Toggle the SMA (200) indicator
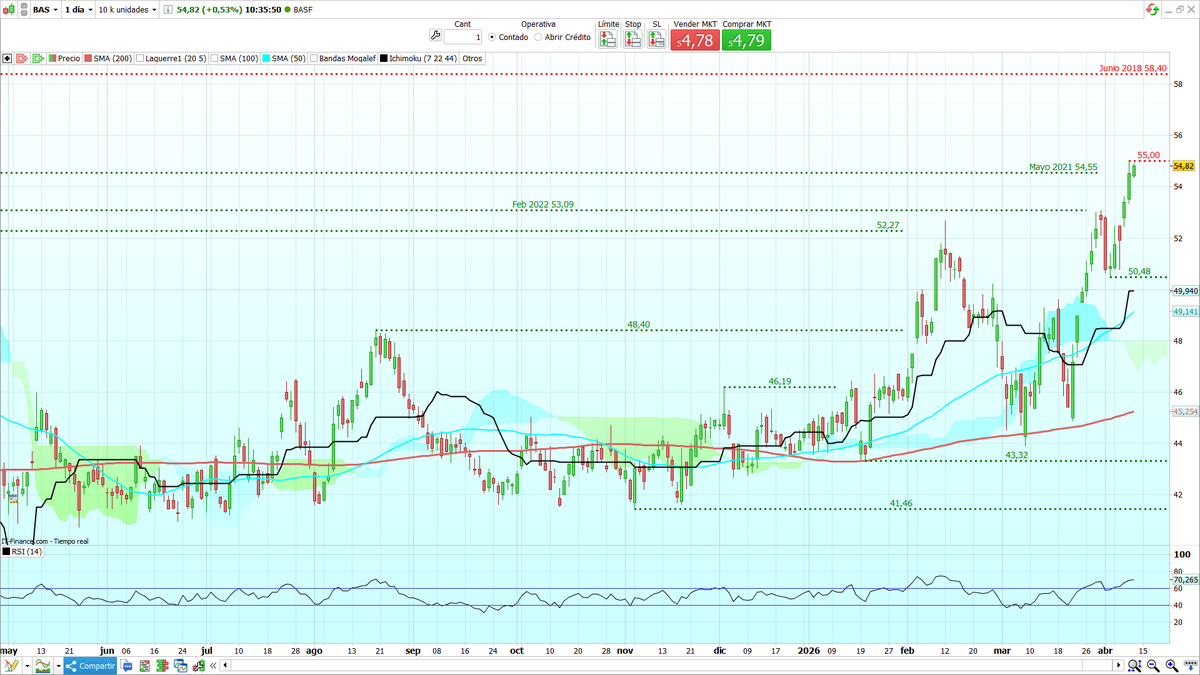 coord(109,58)
